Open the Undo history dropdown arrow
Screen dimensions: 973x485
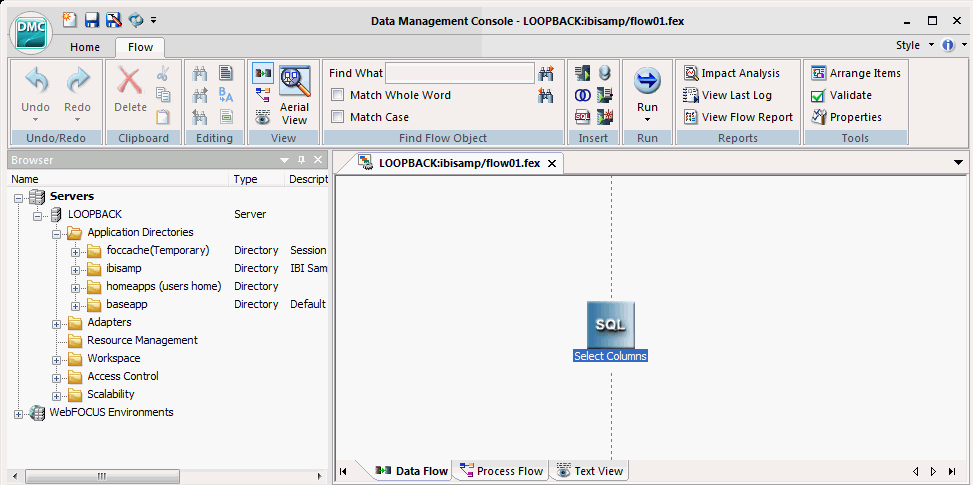tap(36, 120)
